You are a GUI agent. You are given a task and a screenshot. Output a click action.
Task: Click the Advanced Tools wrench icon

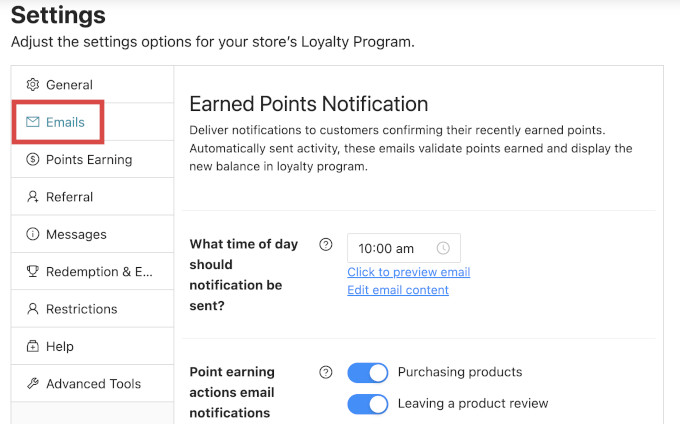coord(33,384)
